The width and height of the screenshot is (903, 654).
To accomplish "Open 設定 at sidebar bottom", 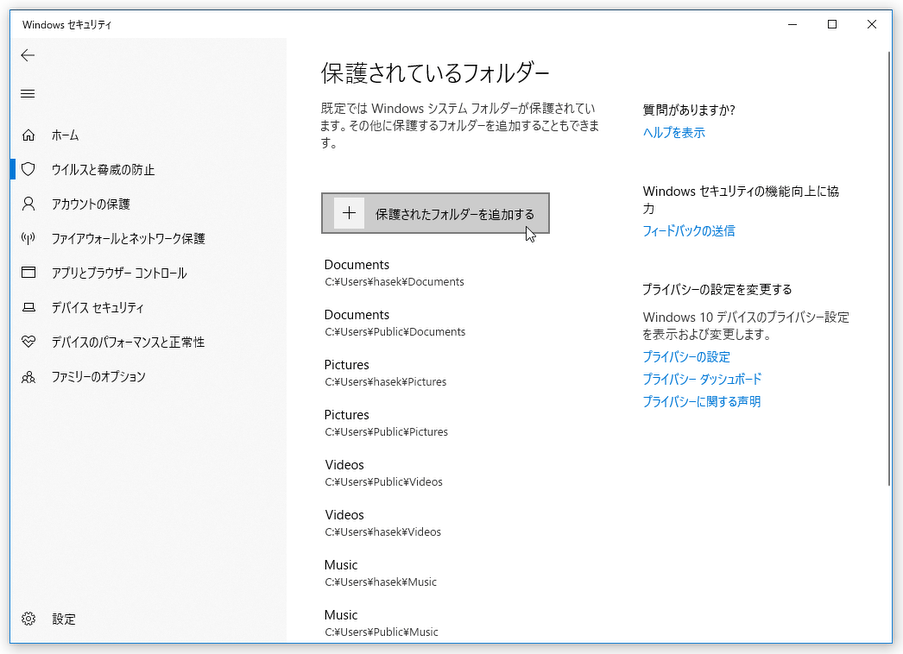I will coord(148,619).
